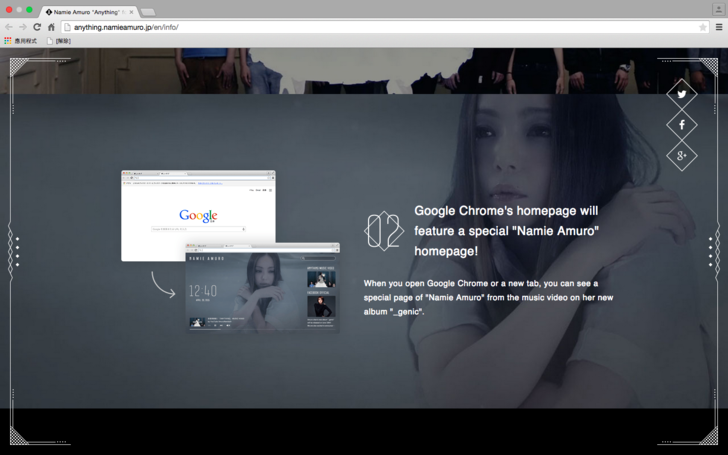The height and width of the screenshot is (455, 728).
Task: Open the Chrome hamburger menu
Action: 718,27
